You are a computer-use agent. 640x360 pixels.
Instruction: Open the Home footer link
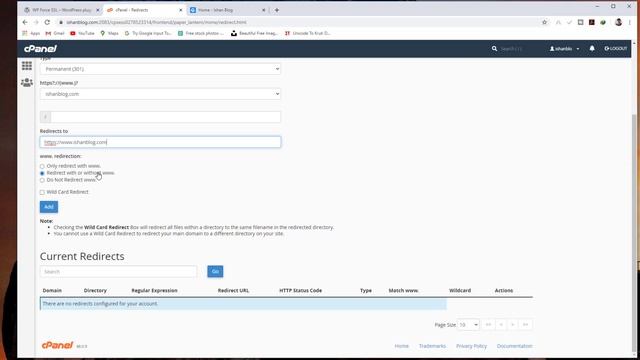(x=402, y=346)
